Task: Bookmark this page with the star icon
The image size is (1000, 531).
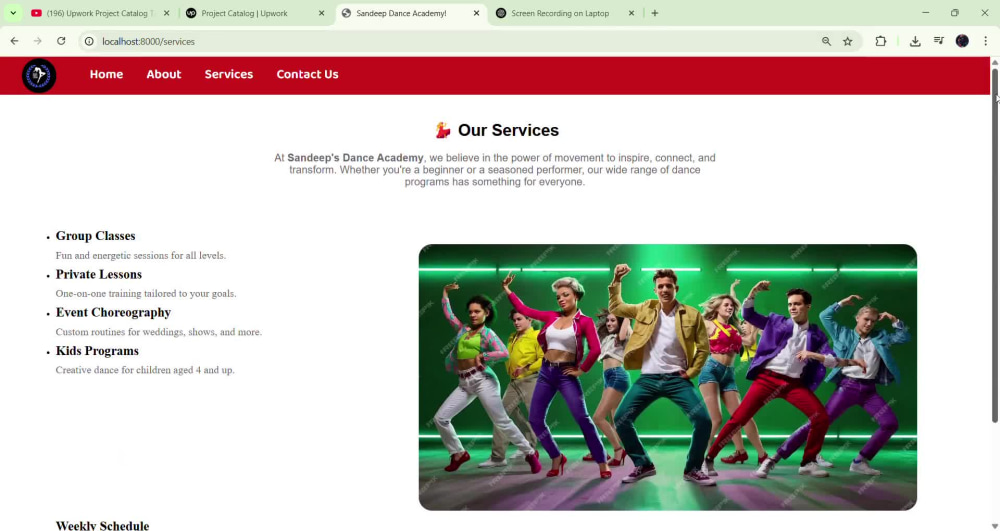Action: pos(848,41)
